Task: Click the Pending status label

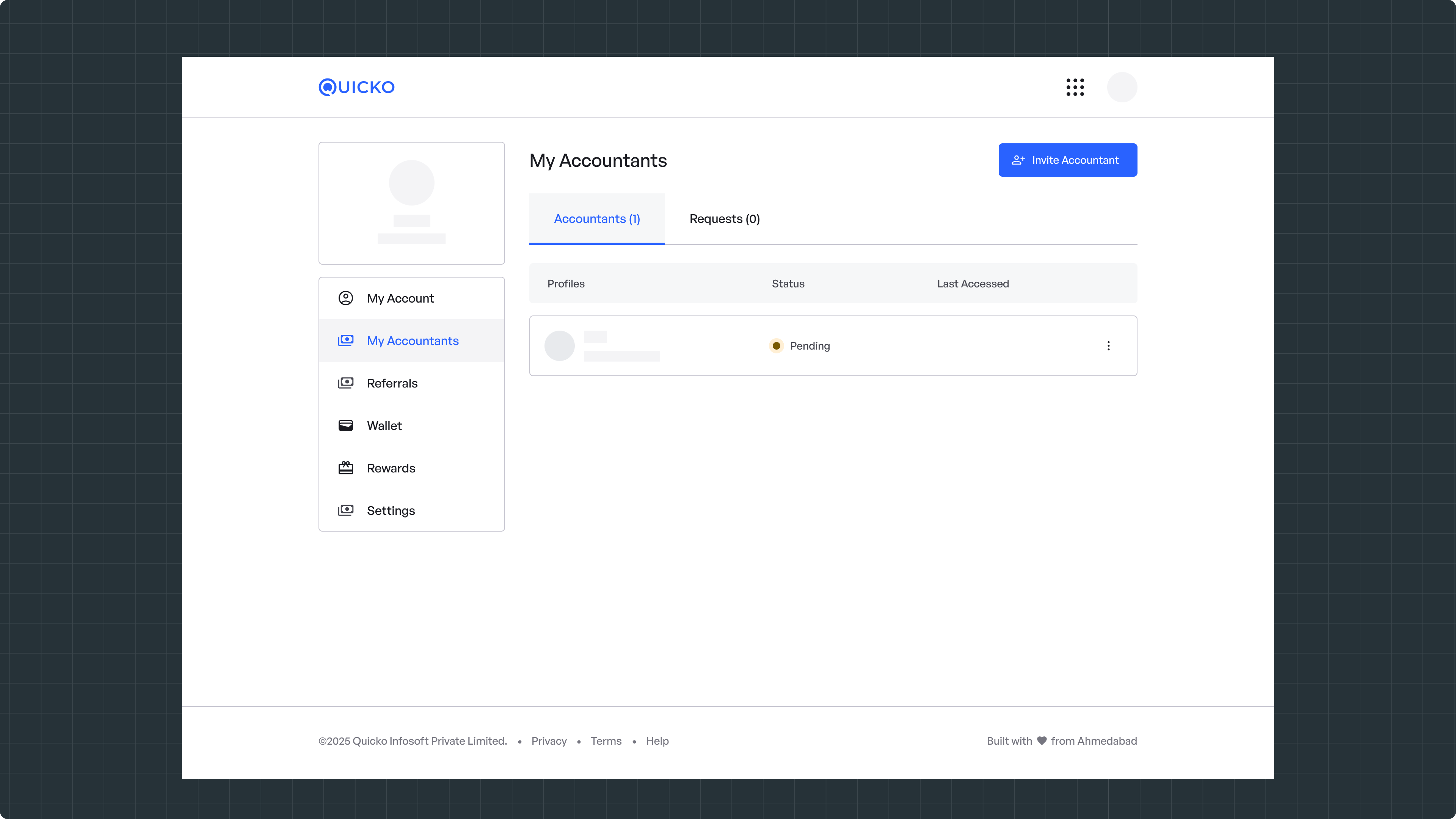Action: coord(810,345)
